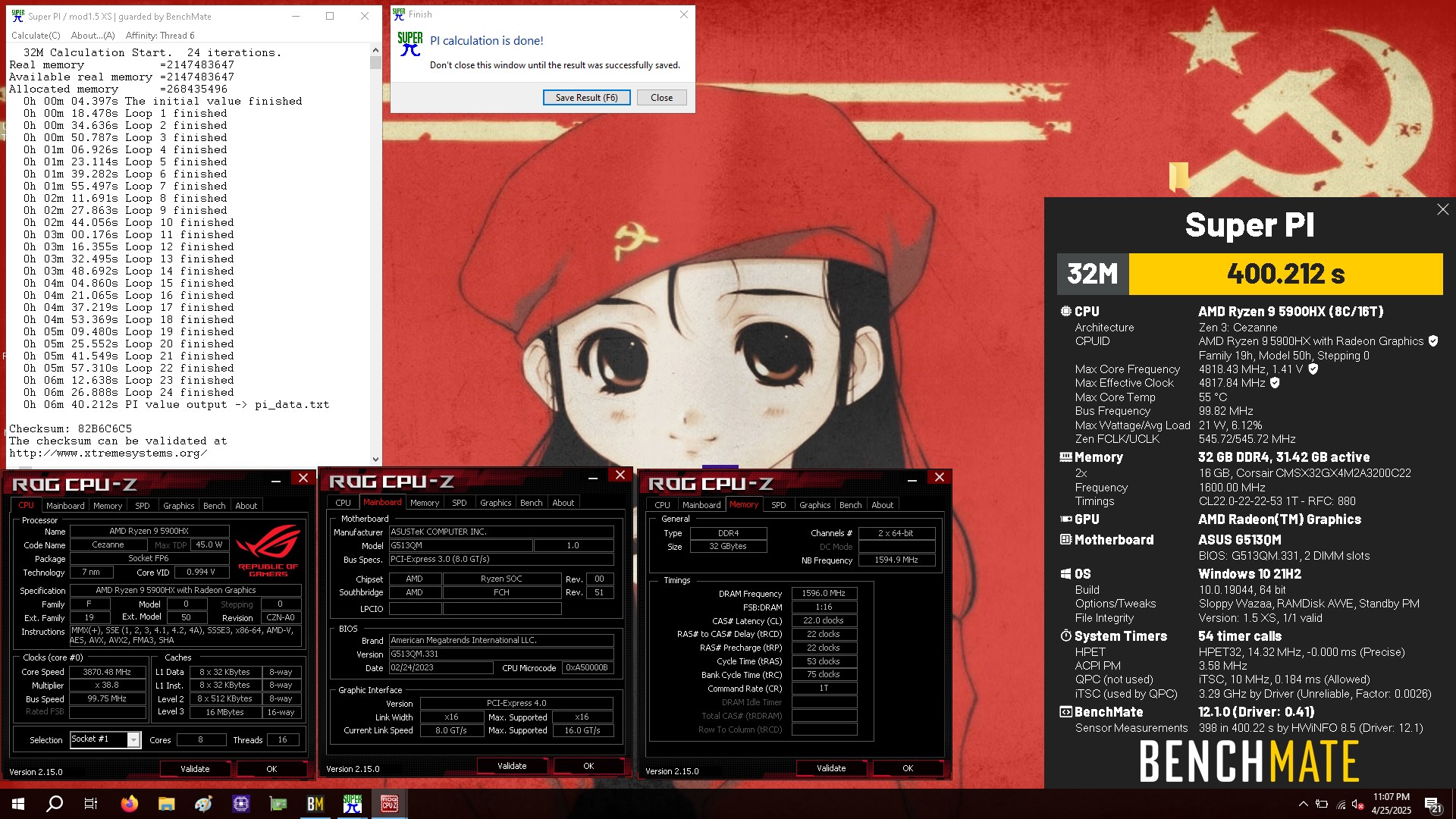
Task: Open the notification center icon
Action: click(1432, 804)
